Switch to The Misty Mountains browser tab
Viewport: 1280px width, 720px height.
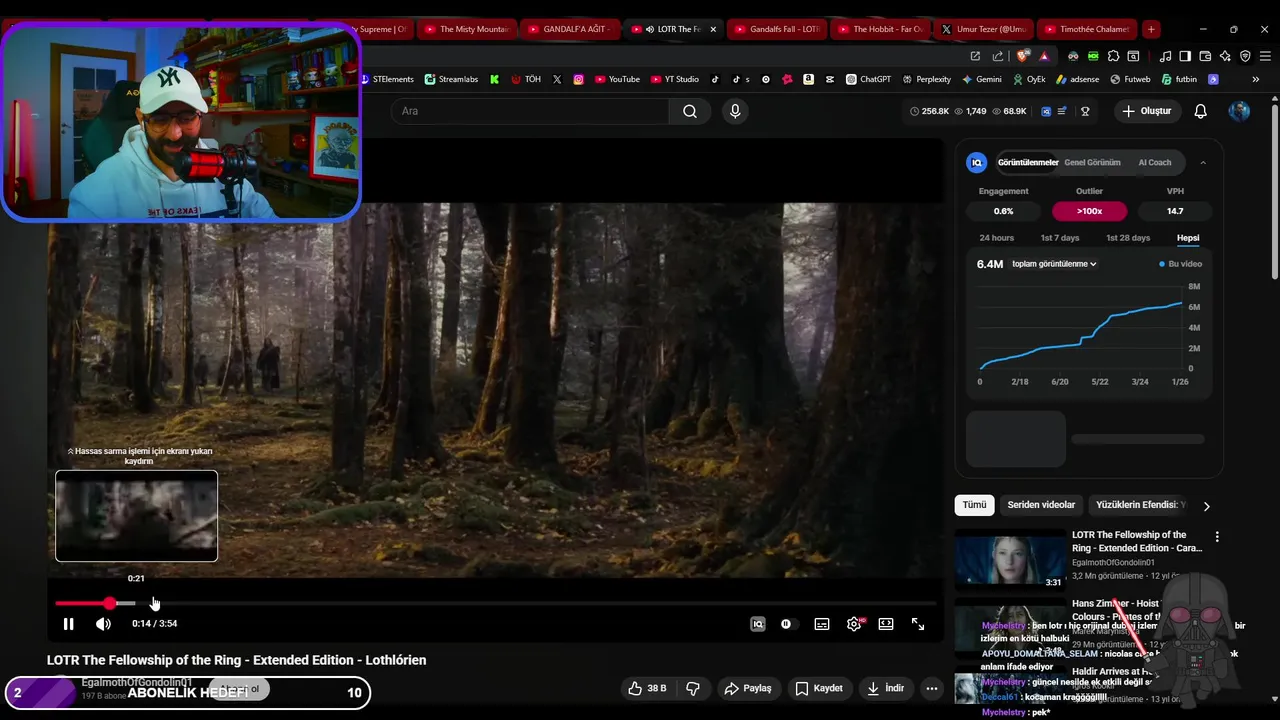(466, 29)
